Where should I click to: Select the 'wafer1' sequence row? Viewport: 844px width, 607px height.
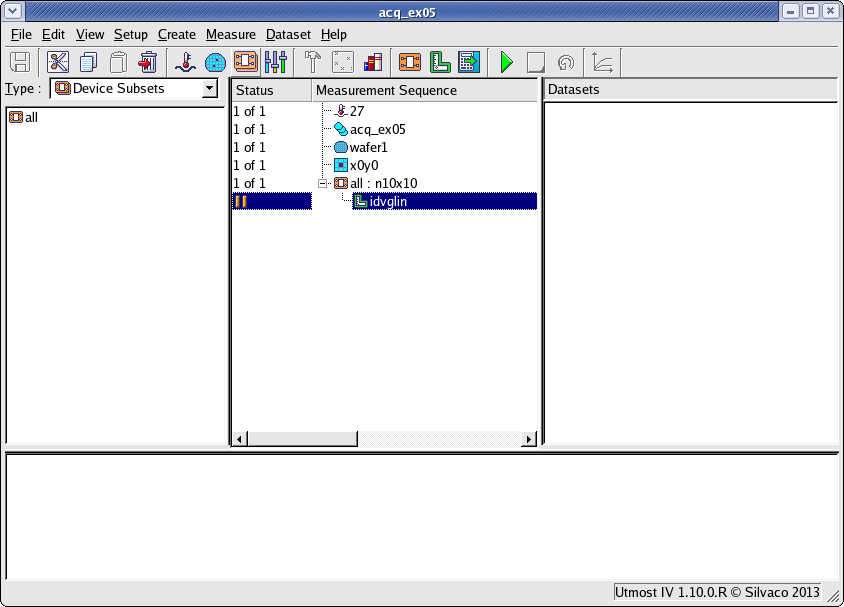(x=361, y=147)
